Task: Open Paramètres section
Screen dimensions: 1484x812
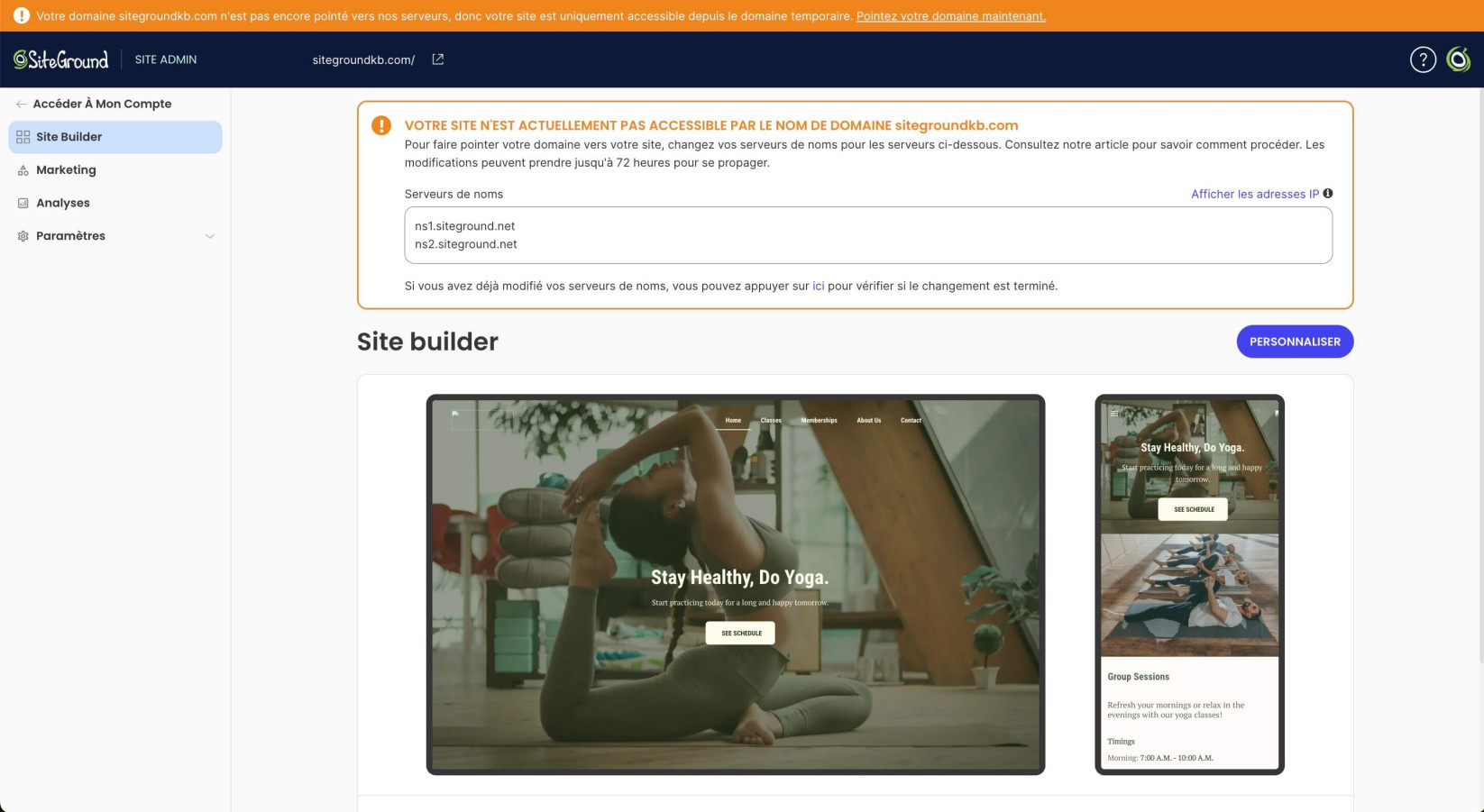Action: [x=115, y=236]
